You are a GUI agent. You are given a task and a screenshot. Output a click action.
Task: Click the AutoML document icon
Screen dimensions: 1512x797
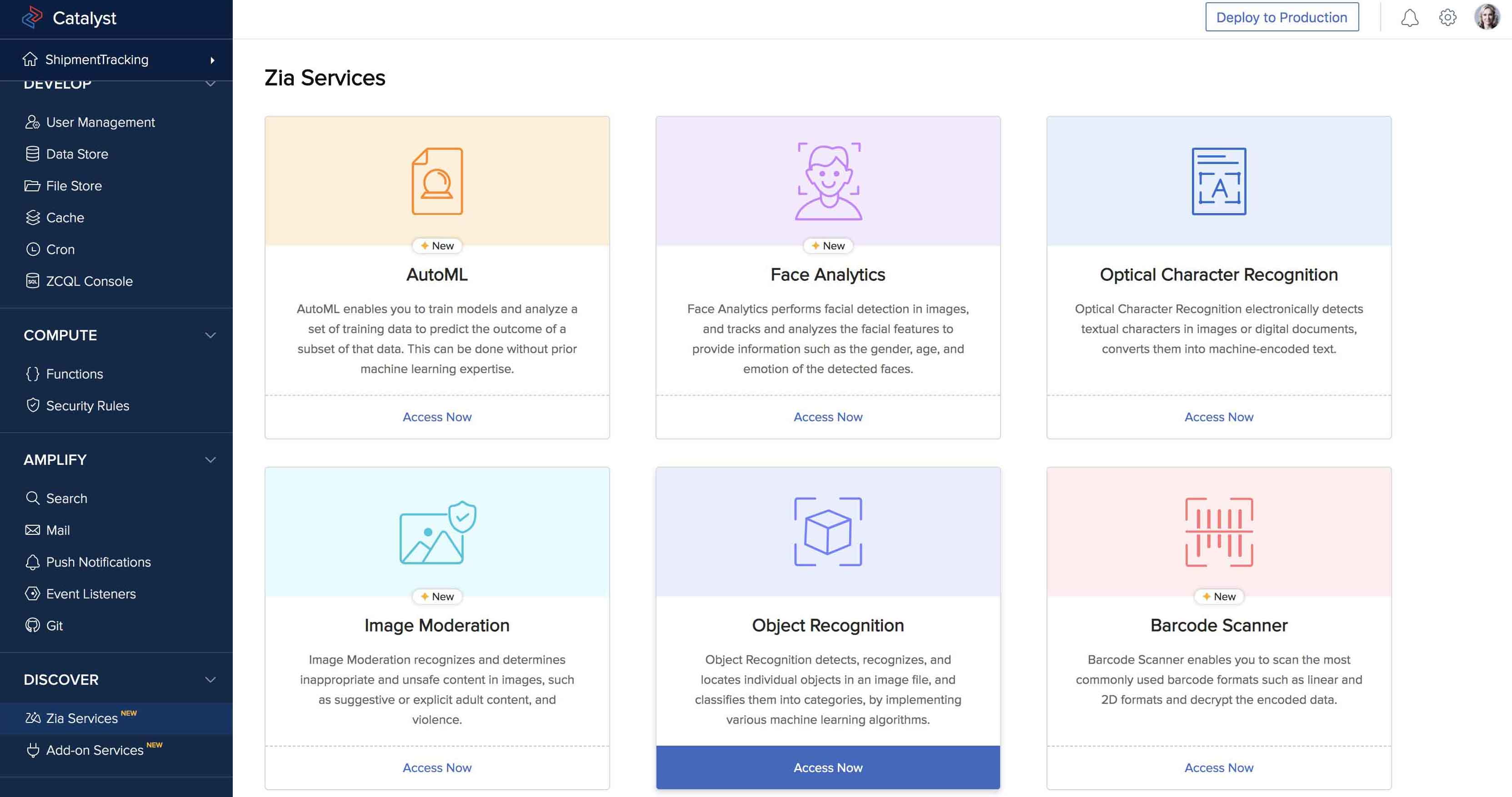point(437,181)
